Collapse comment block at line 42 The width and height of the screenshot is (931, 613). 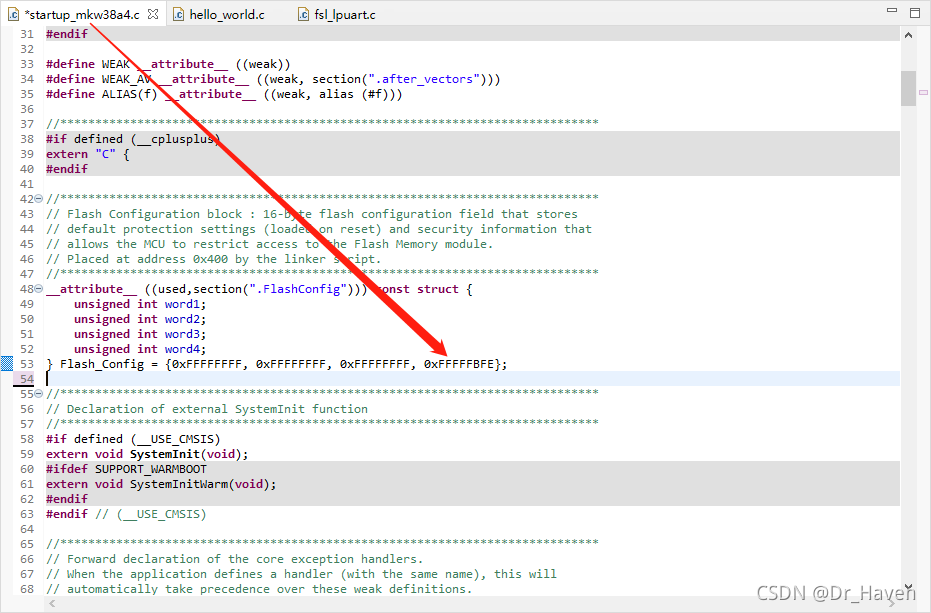[39, 198]
